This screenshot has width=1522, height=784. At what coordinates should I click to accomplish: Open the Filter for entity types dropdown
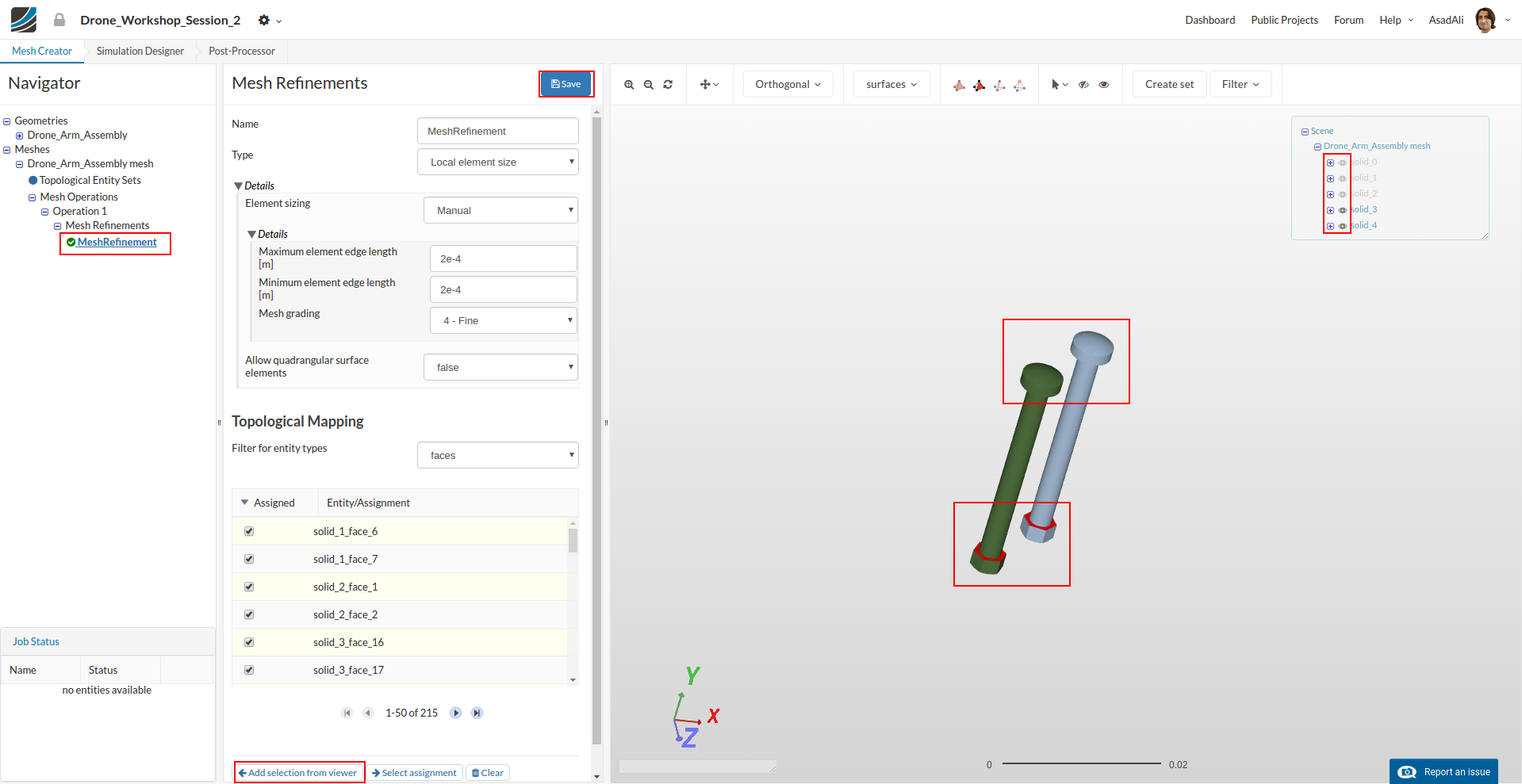(x=498, y=455)
